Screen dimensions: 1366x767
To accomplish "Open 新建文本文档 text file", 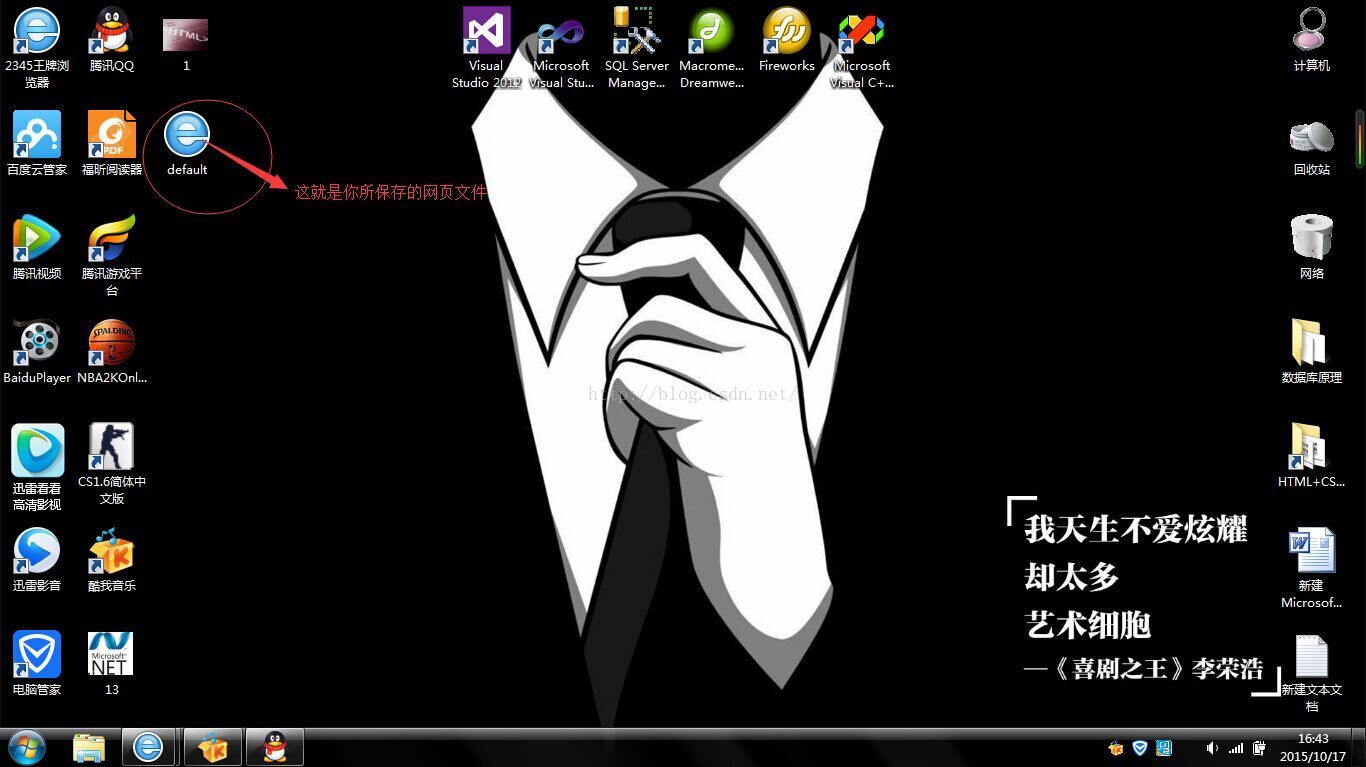I will 1311,673.
